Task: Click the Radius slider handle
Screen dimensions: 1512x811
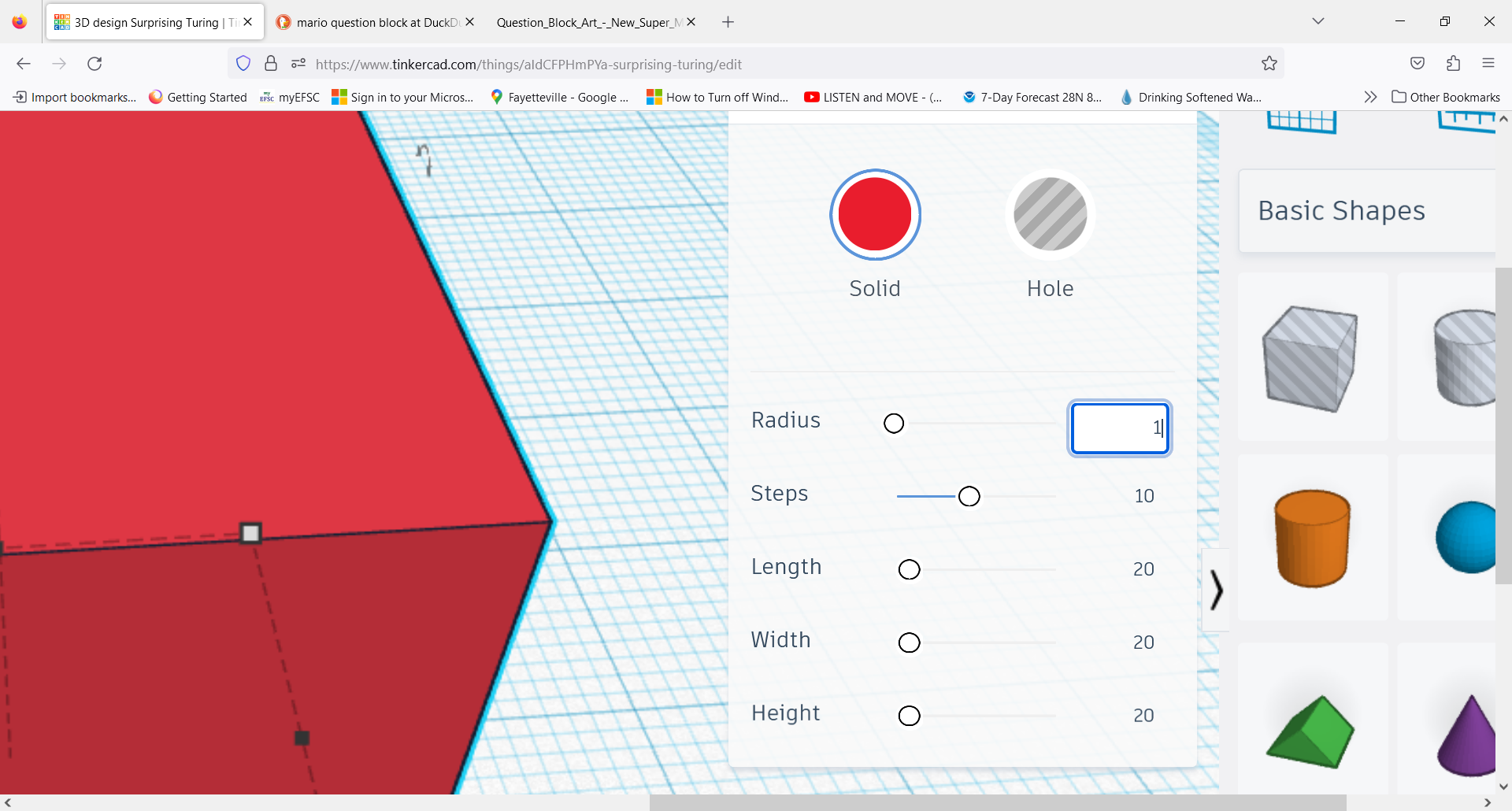Action: [894, 424]
